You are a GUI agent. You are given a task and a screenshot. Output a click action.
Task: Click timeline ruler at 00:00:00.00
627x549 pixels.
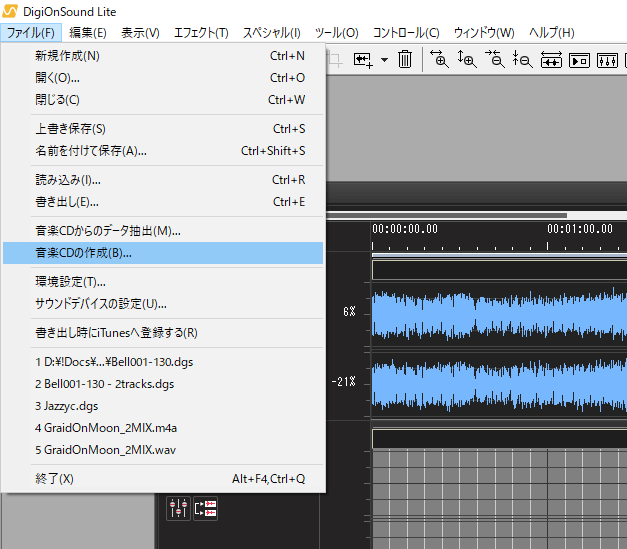click(405, 229)
